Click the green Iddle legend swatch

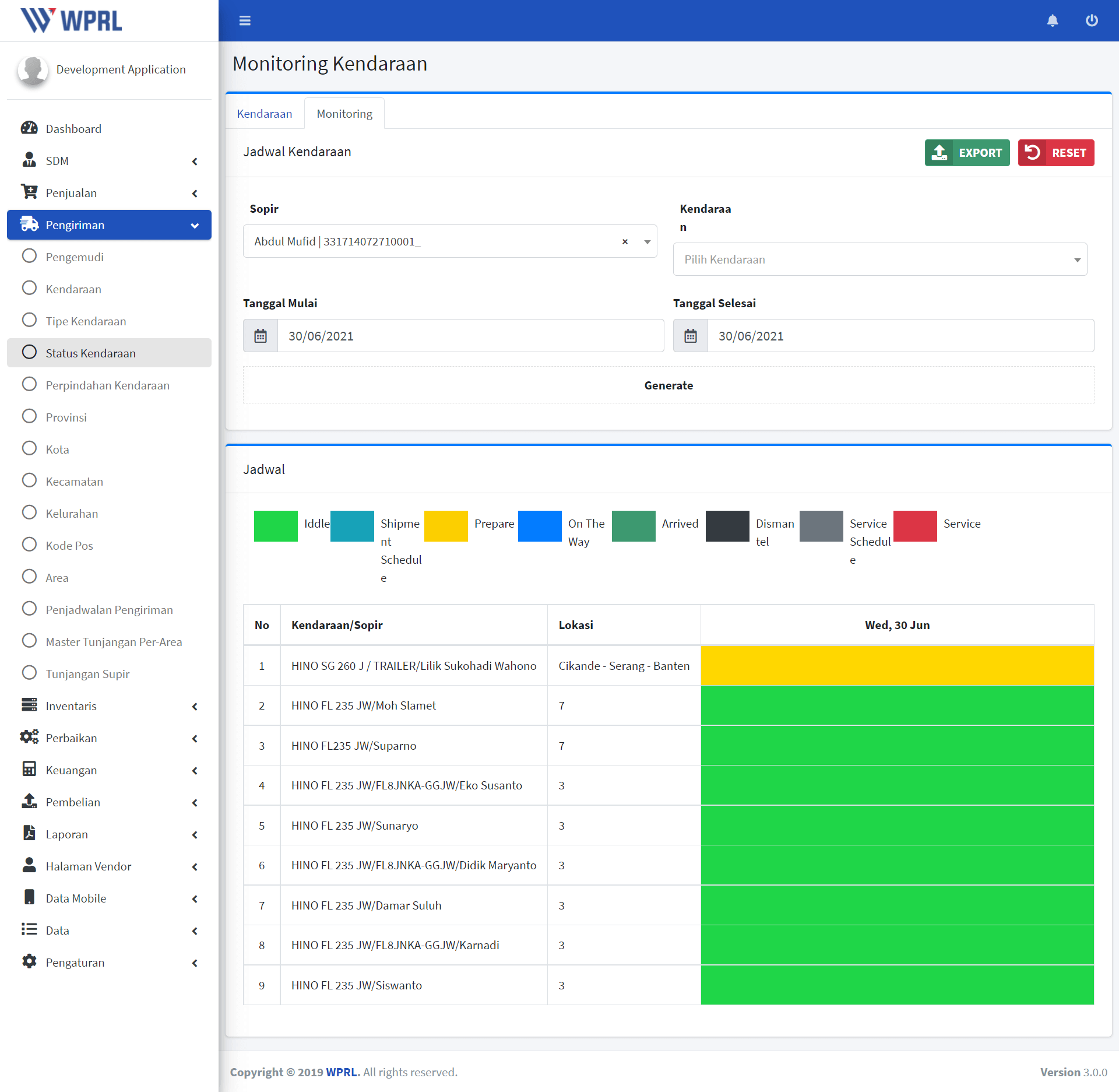(276, 526)
